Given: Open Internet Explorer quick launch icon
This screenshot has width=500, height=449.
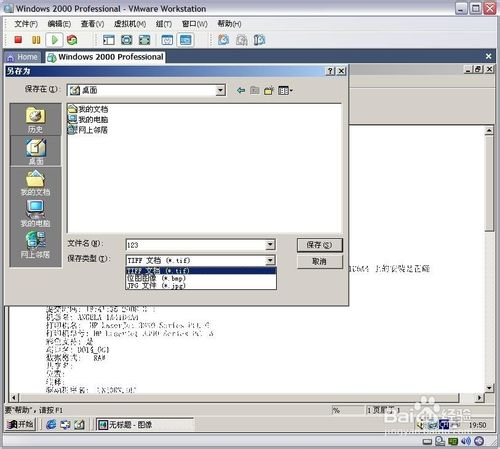Looking at the screenshot, I should click(51, 424).
